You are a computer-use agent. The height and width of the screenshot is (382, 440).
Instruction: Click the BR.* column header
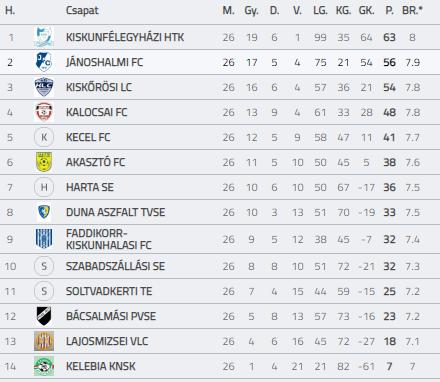(412, 10)
